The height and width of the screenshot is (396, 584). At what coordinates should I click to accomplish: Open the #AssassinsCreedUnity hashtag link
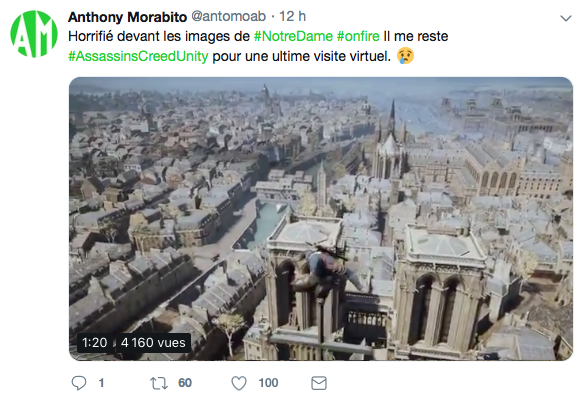138,56
